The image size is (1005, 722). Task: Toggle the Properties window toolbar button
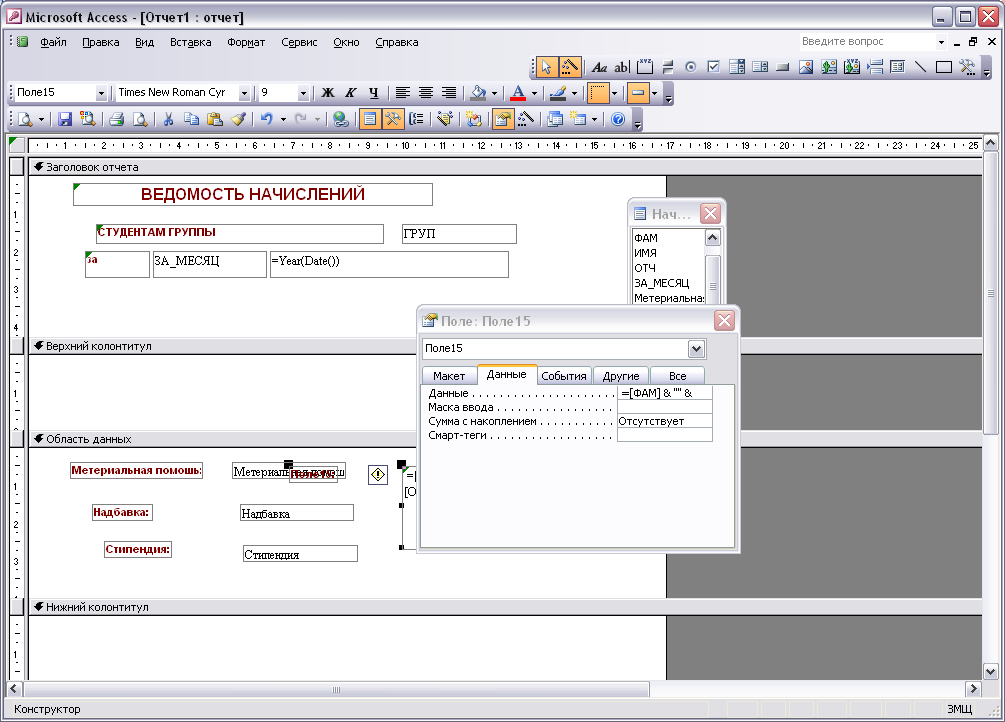[x=503, y=119]
